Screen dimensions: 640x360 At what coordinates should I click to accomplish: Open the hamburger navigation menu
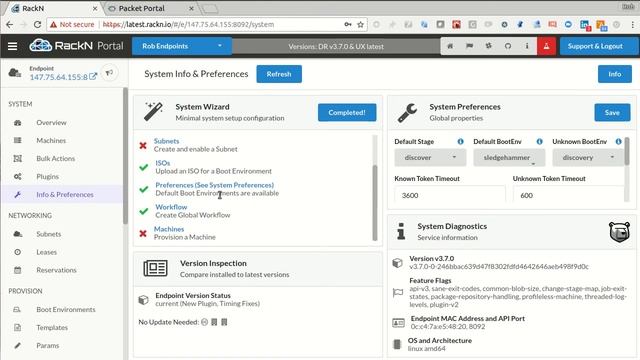coord(12,46)
